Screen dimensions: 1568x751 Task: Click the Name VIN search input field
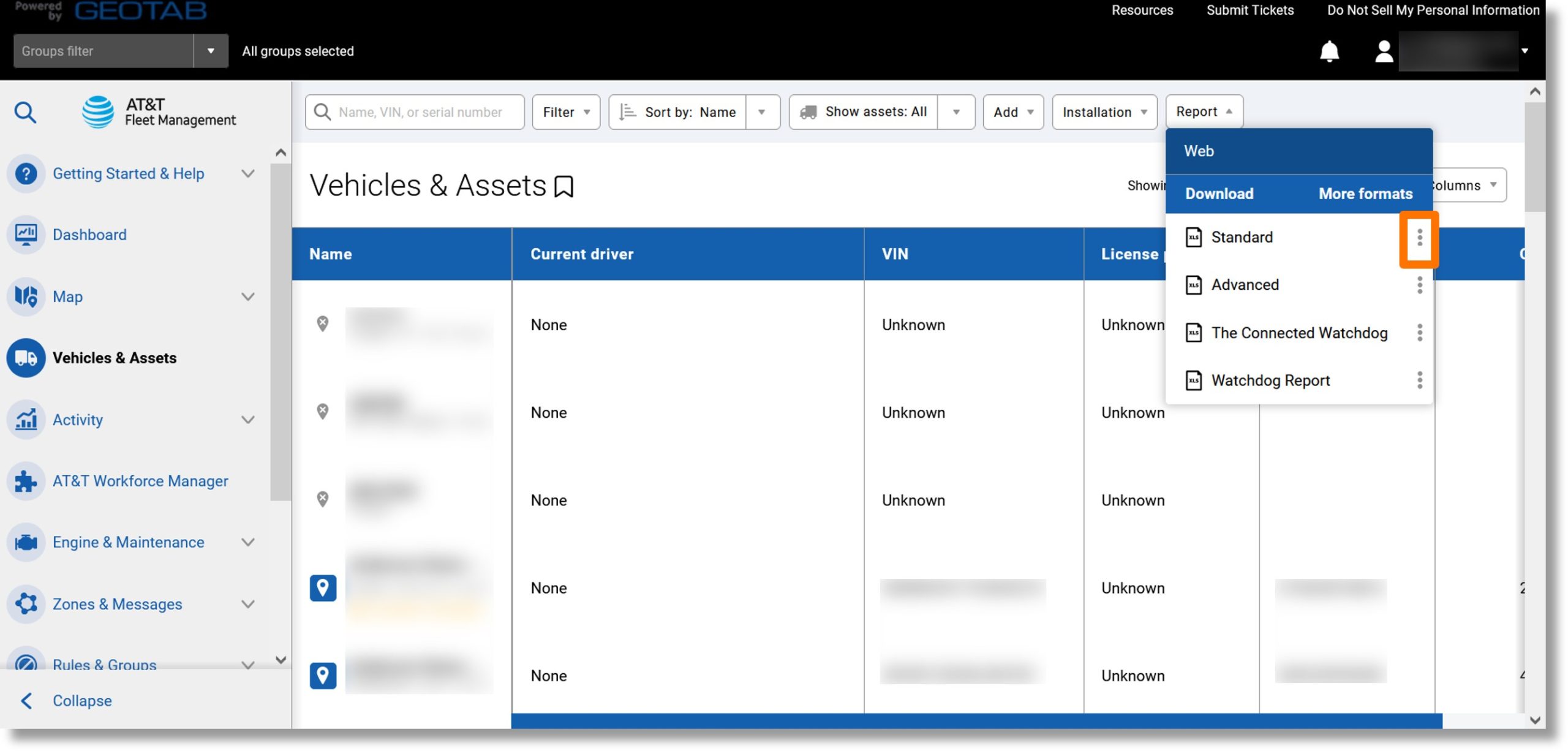[x=414, y=111]
